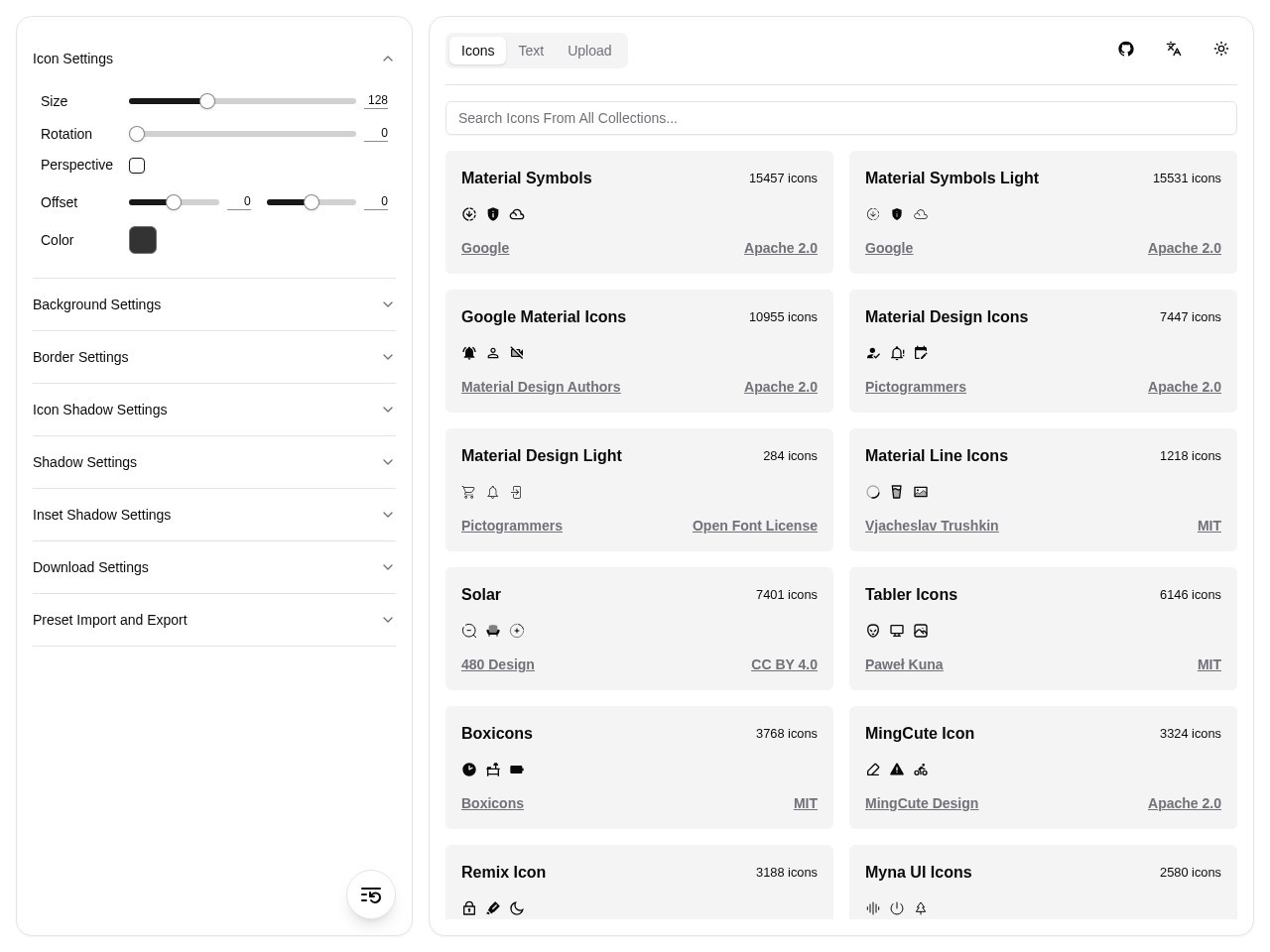
Task: Pick the shield icon in Material Symbols card
Action: [493, 214]
